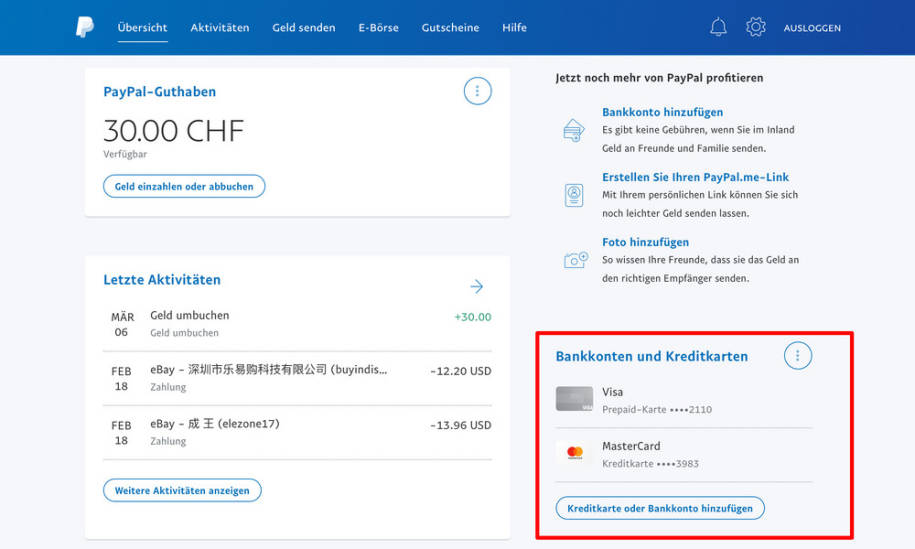This screenshot has width=915, height=549.
Task: Select Visa Prepaid-Karte ending 2110
Action: coord(683,400)
